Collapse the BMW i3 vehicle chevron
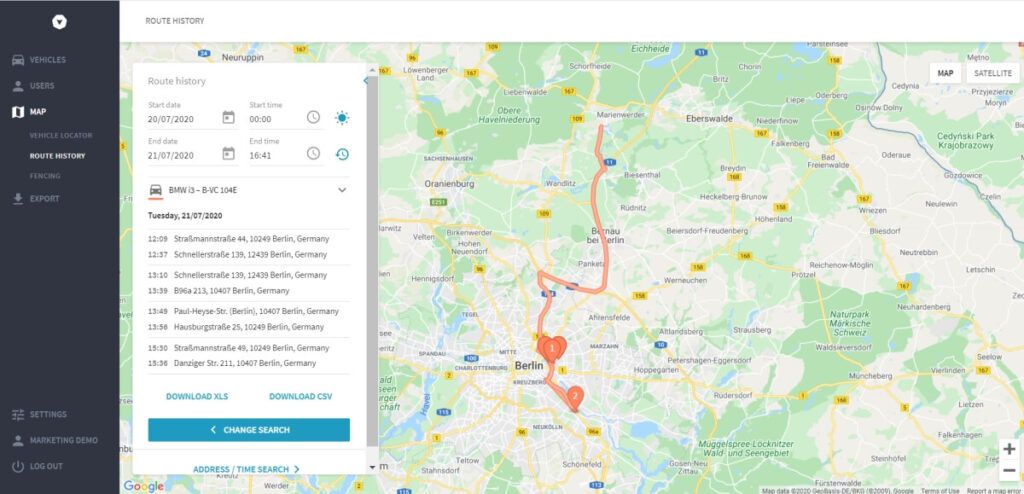The height and width of the screenshot is (494, 1024). [x=342, y=190]
